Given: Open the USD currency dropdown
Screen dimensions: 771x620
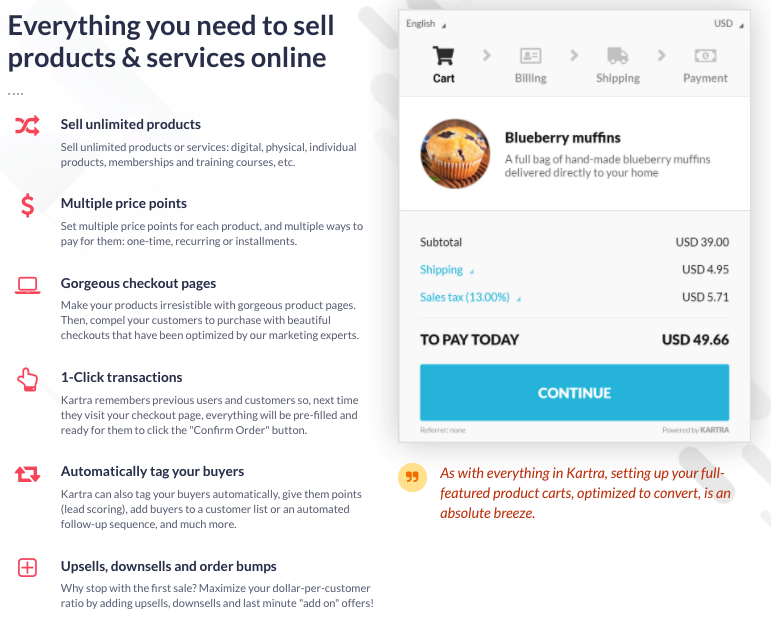Looking at the screenshot, I should coord(729,24).
